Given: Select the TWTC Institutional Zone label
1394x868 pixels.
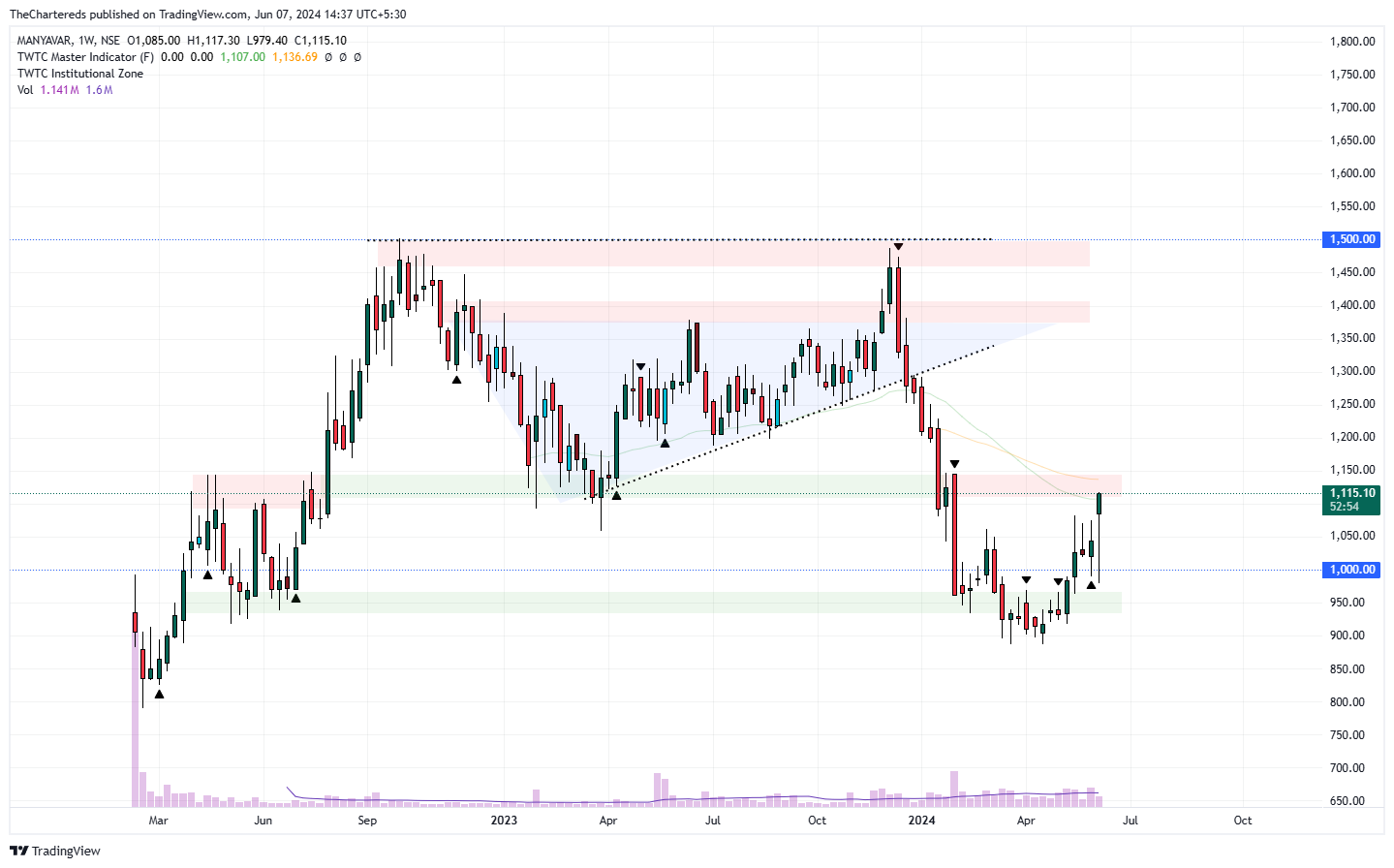Looking at the screenshot, I should 80,74.
